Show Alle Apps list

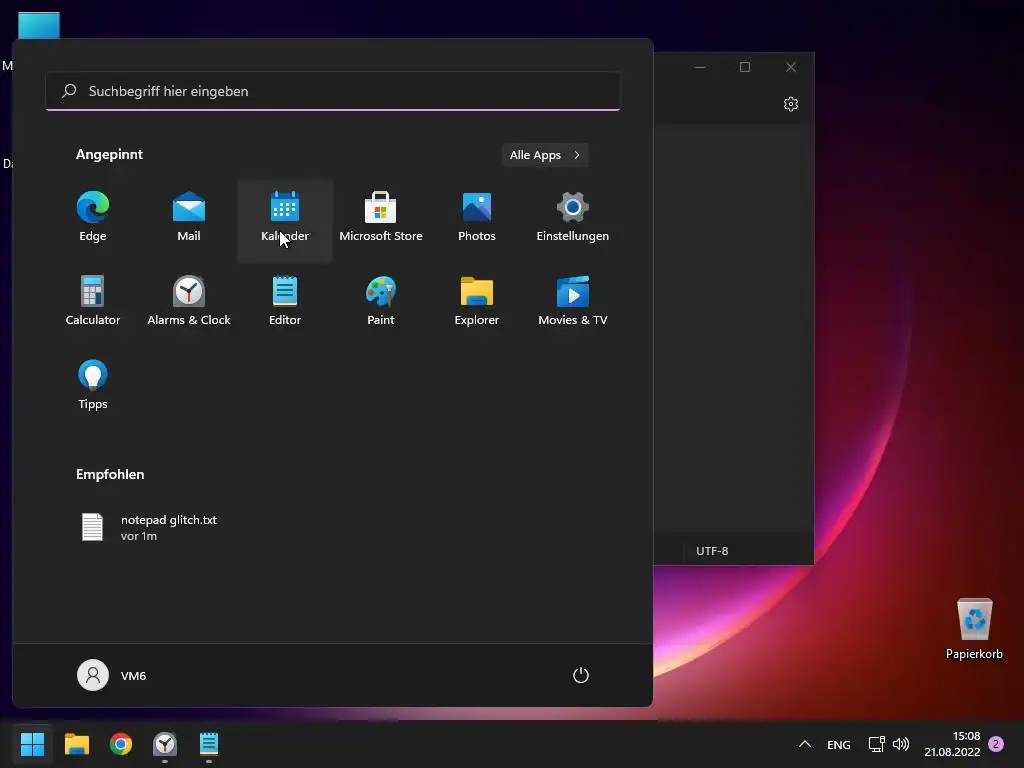[545, 155]
